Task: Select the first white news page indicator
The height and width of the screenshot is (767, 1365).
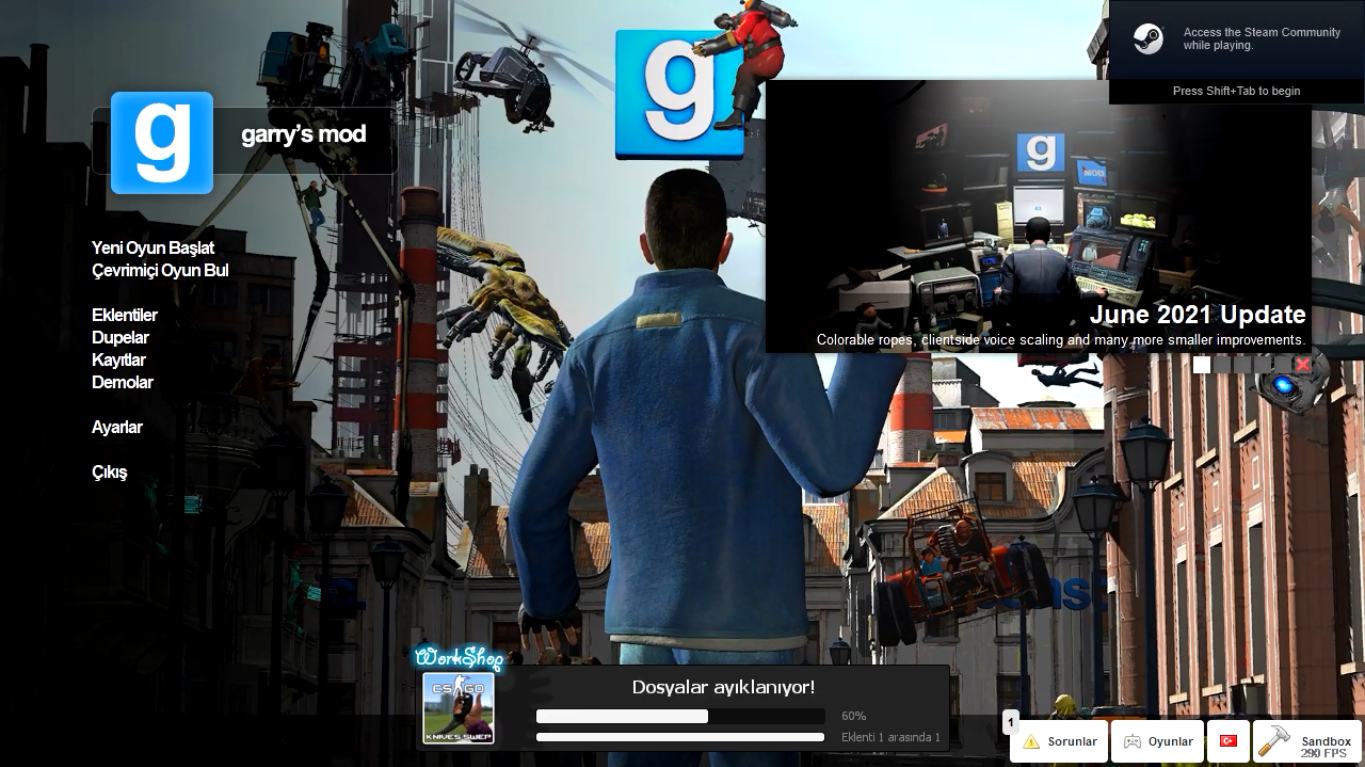Action: coord(1201,365)
